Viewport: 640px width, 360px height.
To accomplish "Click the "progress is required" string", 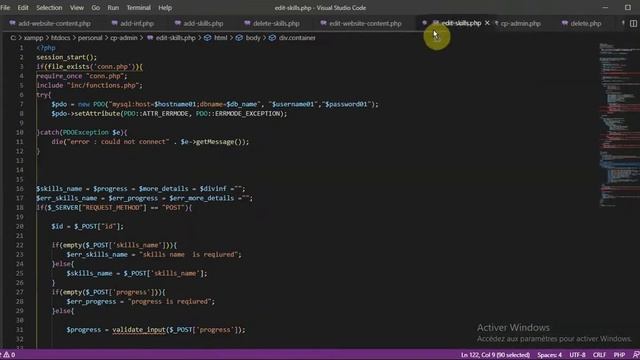I will tap(169, 301).
